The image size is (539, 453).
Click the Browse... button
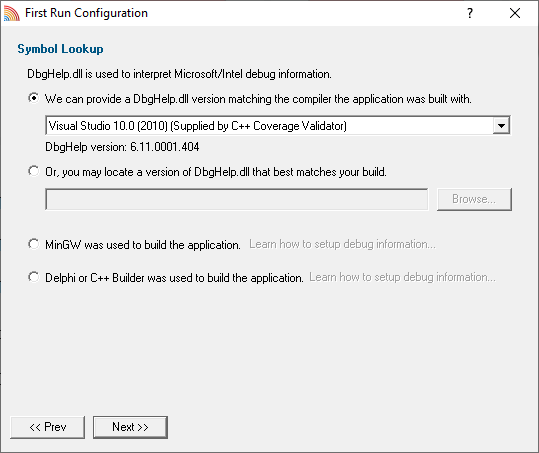tap(474, 199)
